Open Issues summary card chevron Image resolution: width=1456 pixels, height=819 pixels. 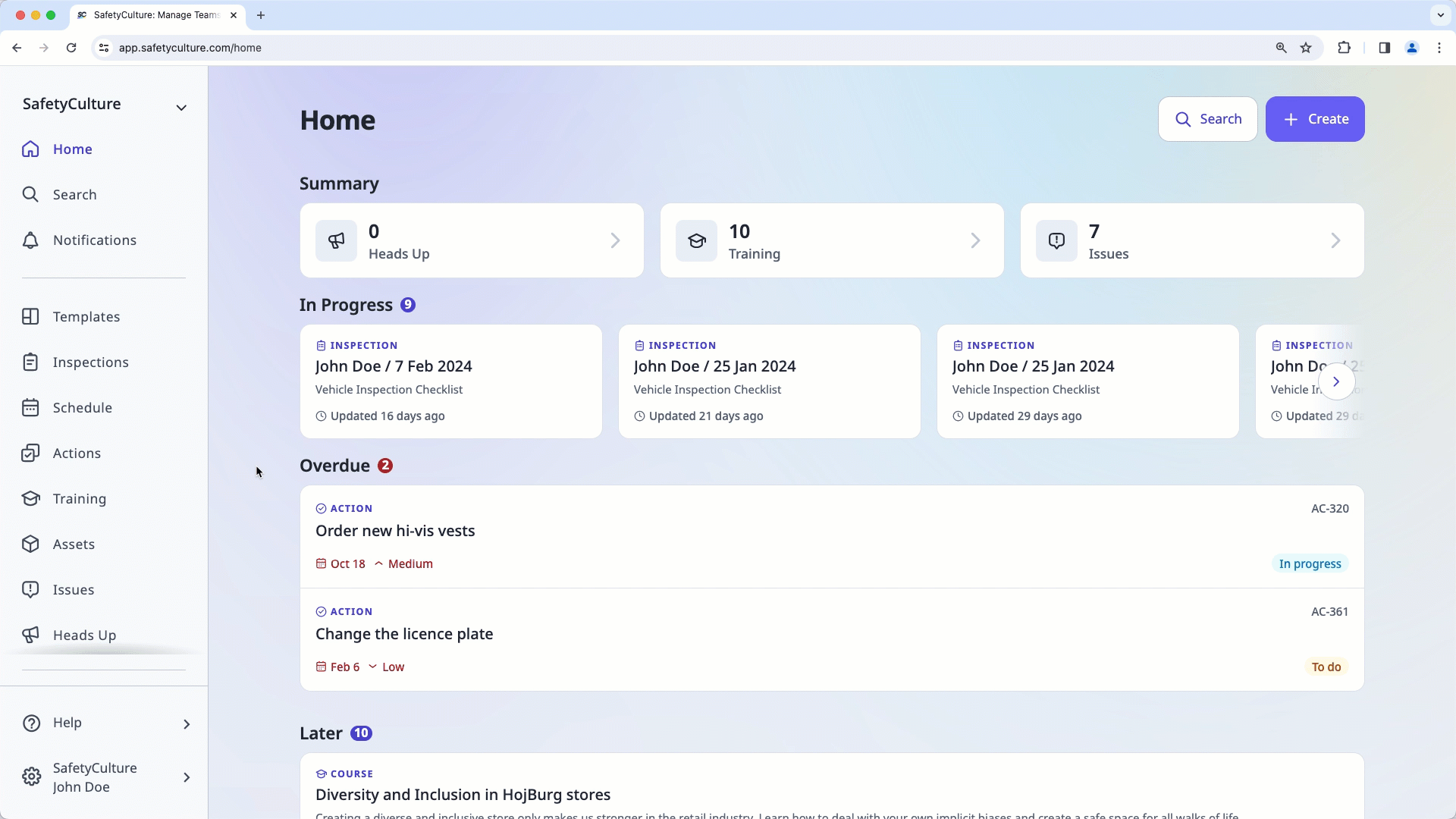point(1335,241)
